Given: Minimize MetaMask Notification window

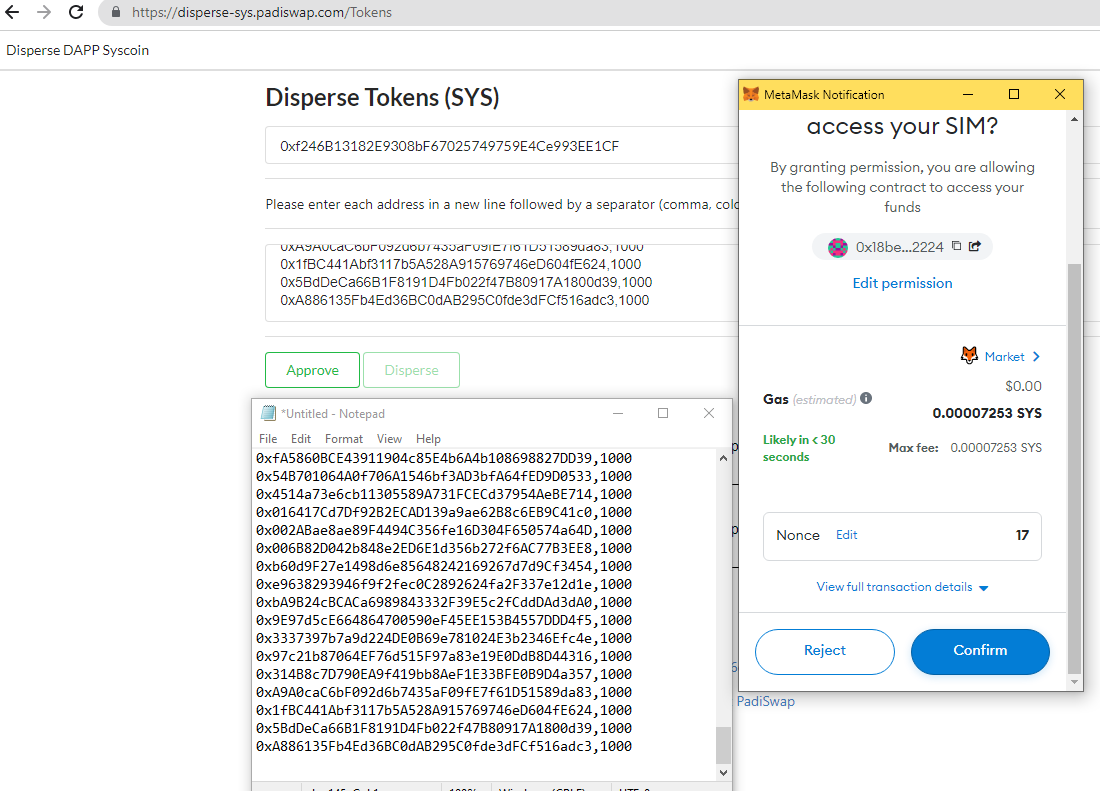Looking at the screenshot, I should [968, 94].
